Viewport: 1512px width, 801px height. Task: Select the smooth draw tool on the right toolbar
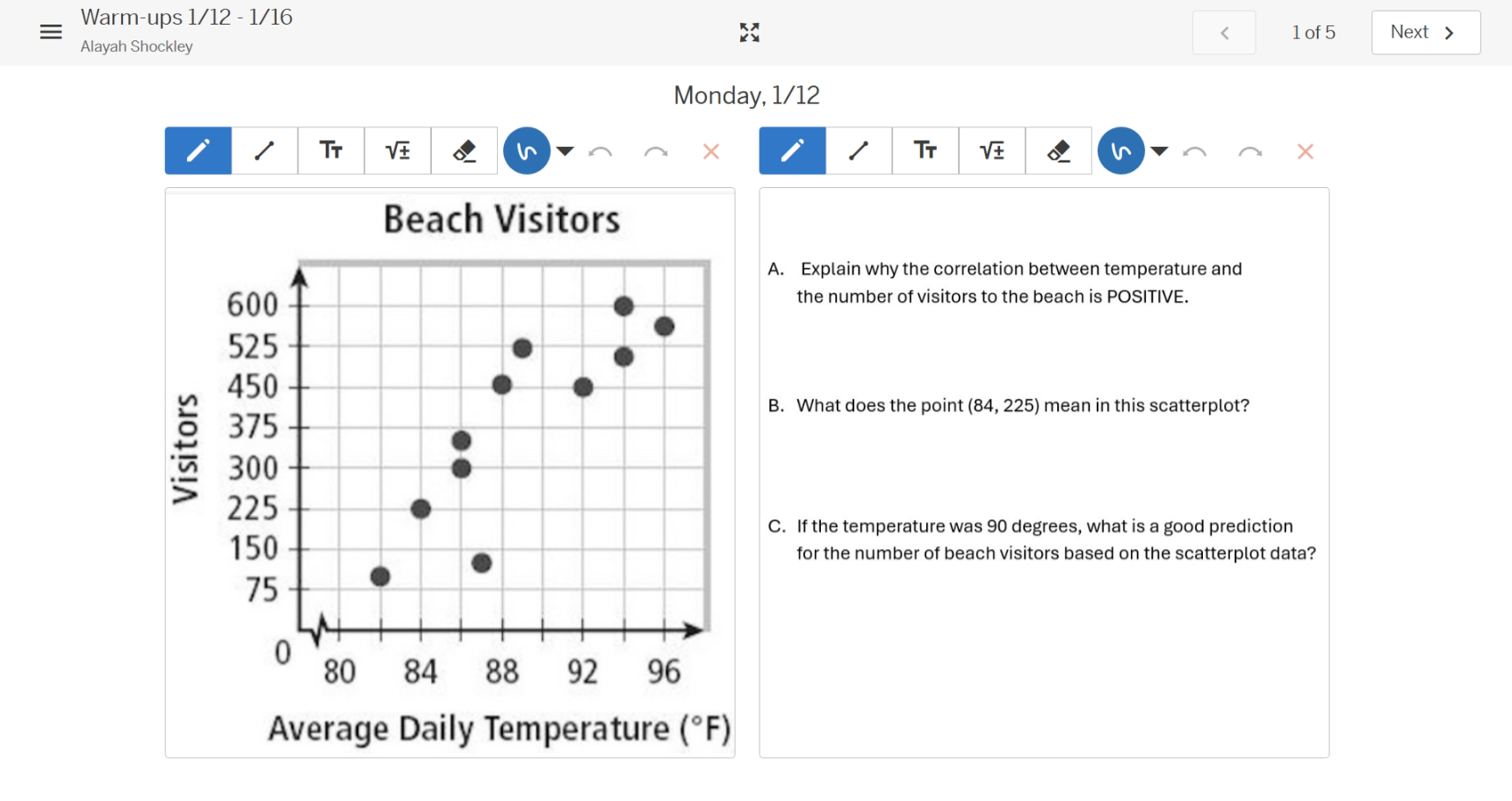(1120, 150)
